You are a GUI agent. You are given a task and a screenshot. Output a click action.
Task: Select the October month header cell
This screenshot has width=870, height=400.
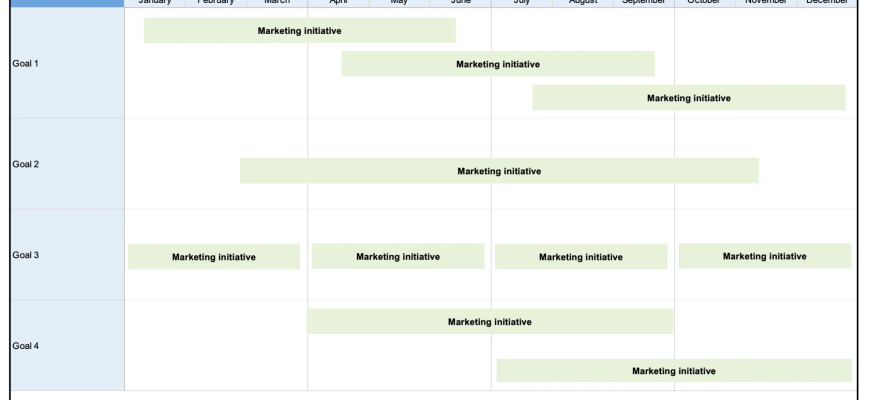click(x=705, y=3)
